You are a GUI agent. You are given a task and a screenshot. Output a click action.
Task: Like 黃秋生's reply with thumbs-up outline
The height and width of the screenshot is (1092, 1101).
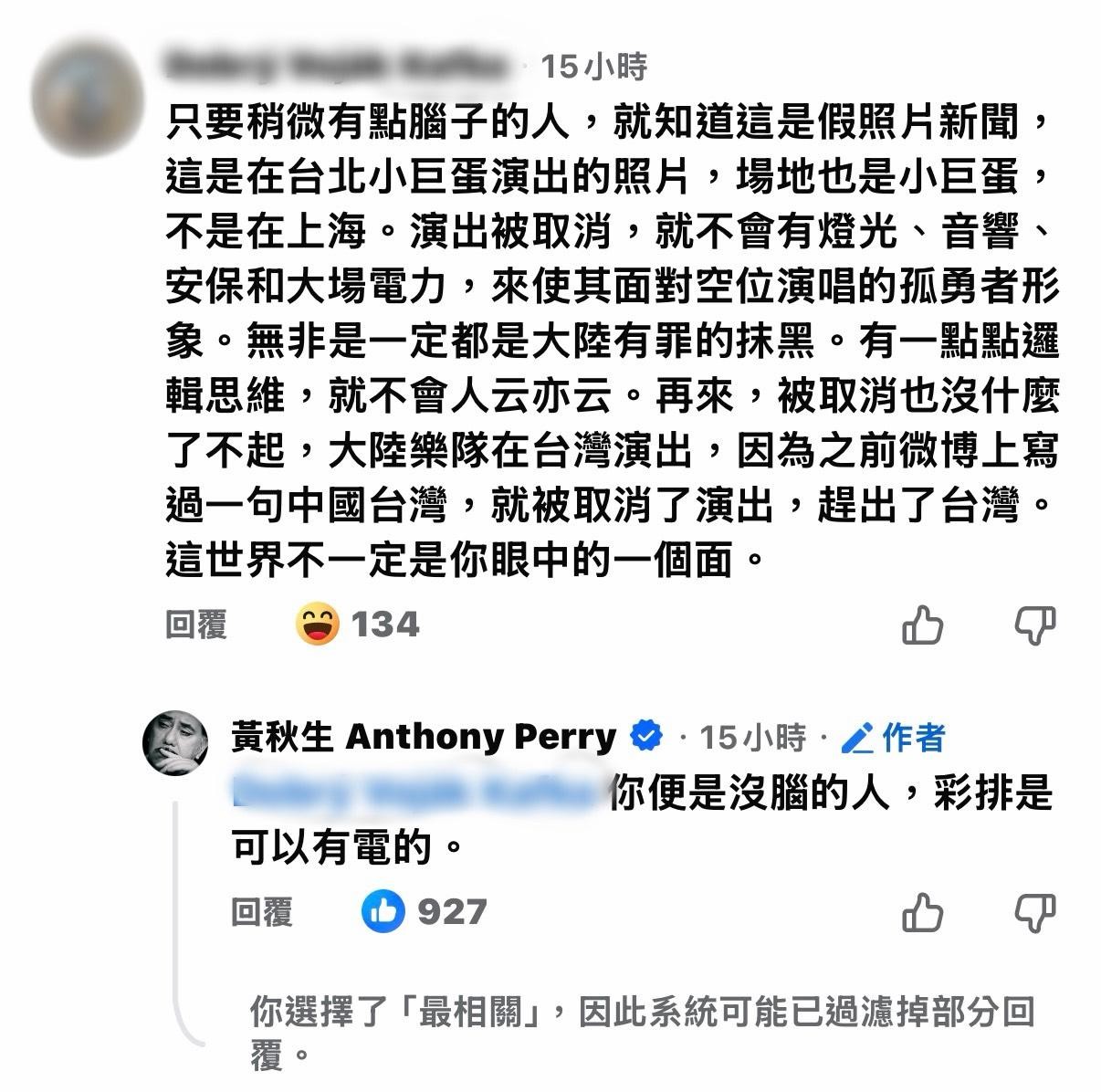(x=922, y=912)
